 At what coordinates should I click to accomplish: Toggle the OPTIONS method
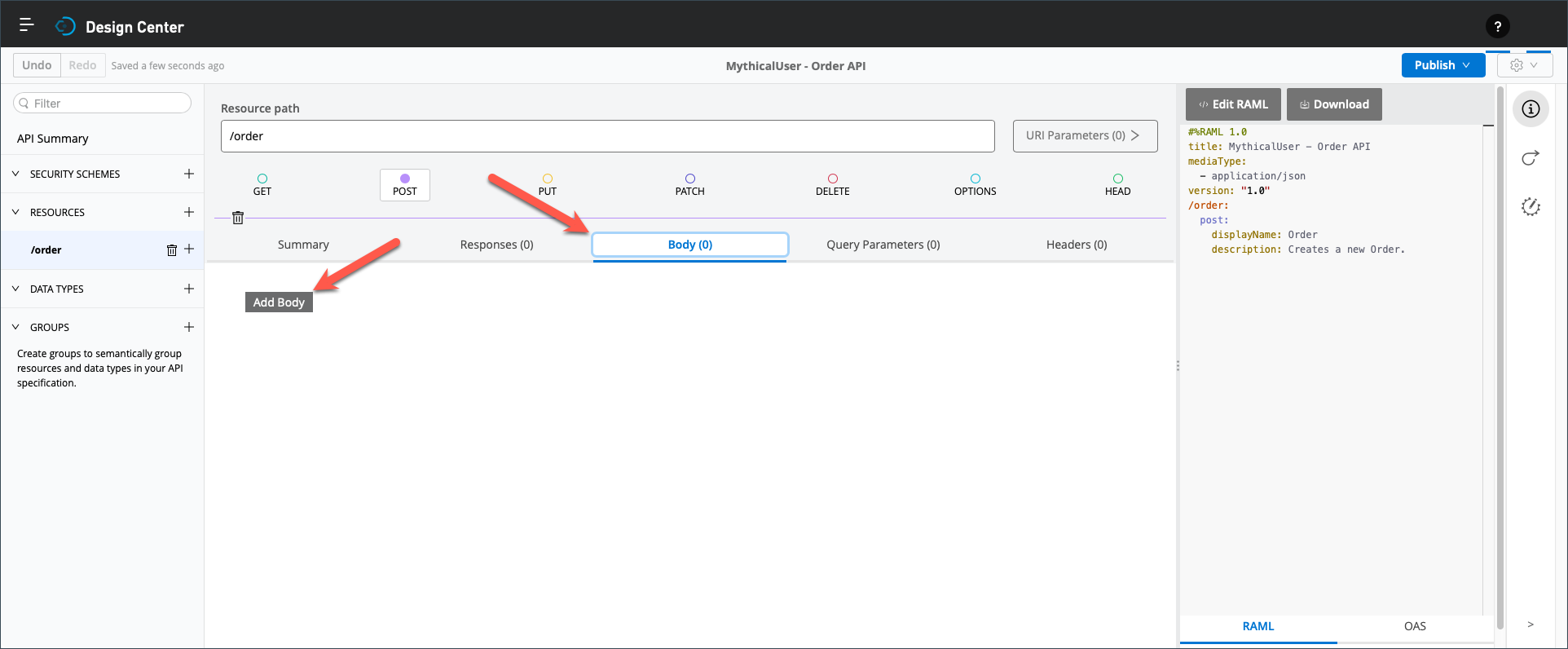(x=976, y=185)
